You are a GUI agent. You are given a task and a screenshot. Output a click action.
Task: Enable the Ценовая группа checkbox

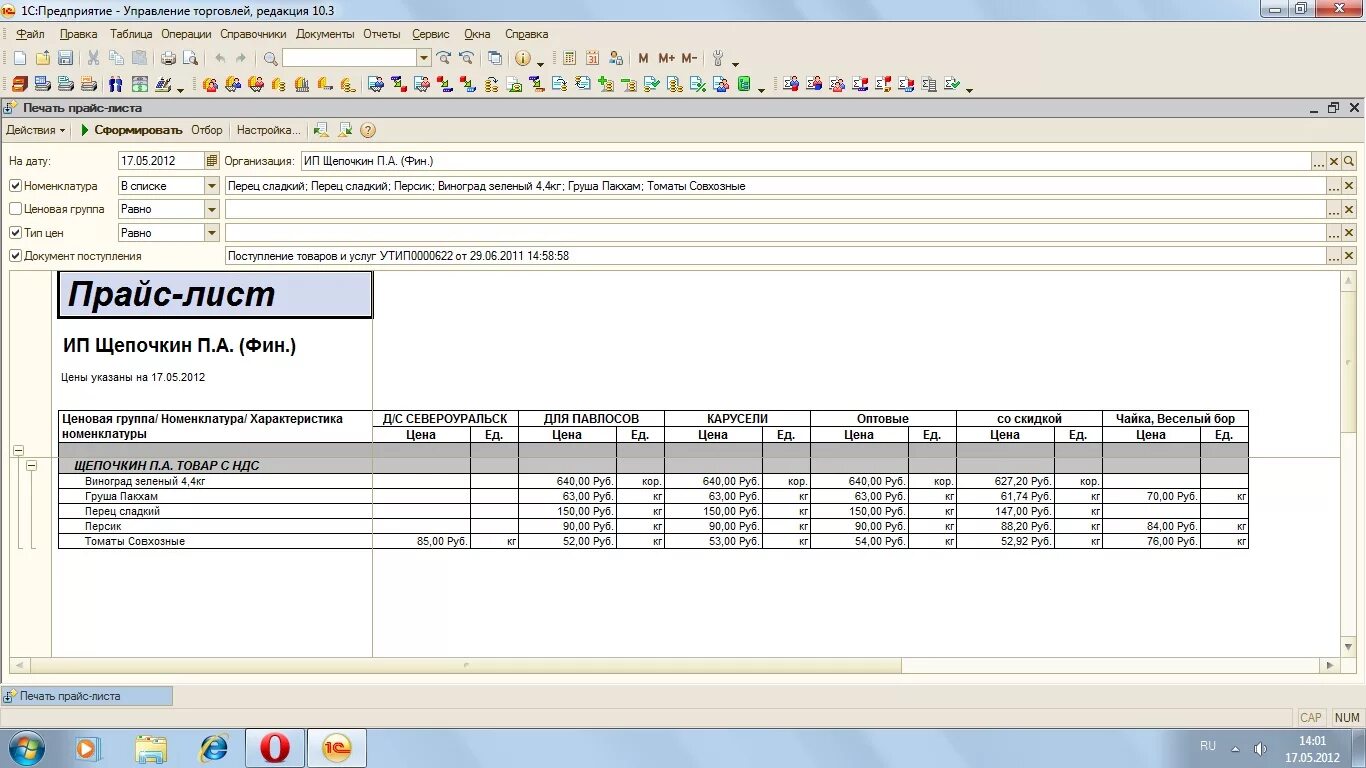click(x=15, y=209)
